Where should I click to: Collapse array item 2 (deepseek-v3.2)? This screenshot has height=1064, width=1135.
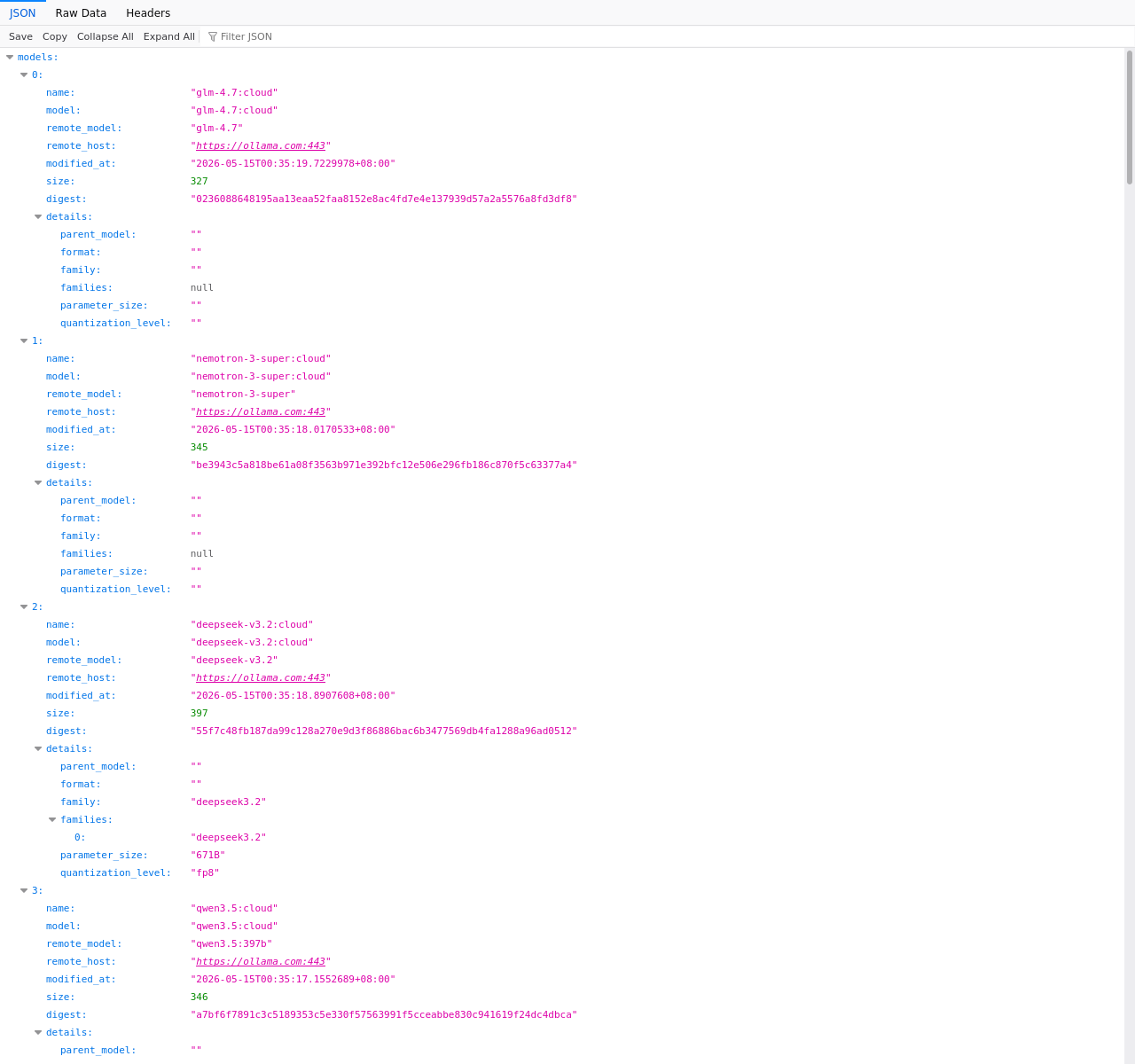pos(24,606)
